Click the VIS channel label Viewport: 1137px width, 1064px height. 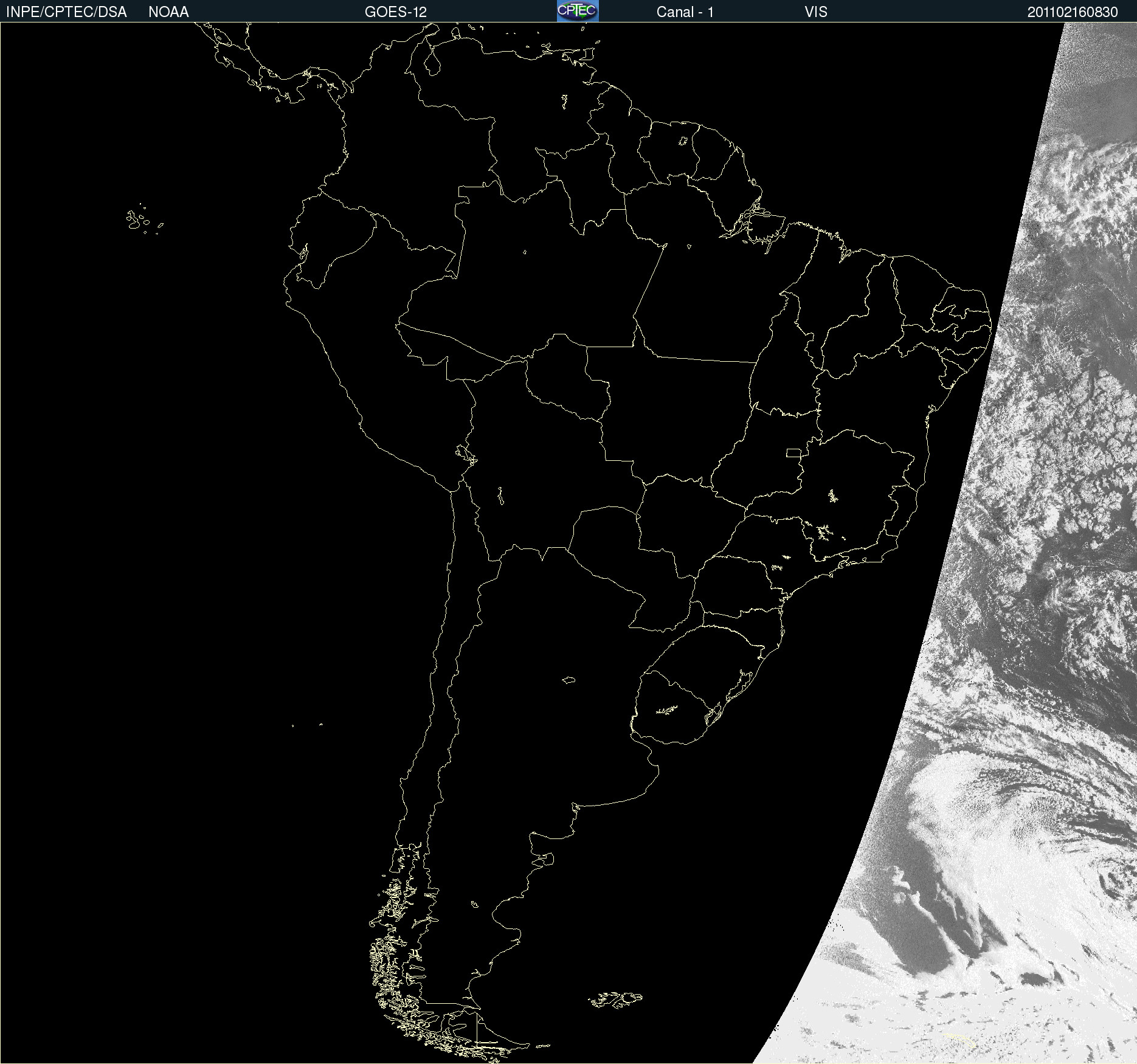pos(816,12)
